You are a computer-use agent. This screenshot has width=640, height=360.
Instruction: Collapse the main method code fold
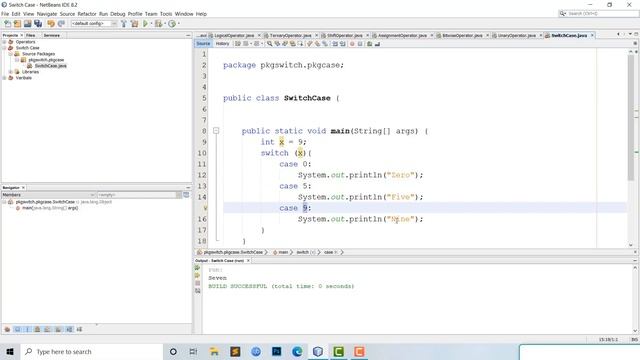(x=216, y=131)
